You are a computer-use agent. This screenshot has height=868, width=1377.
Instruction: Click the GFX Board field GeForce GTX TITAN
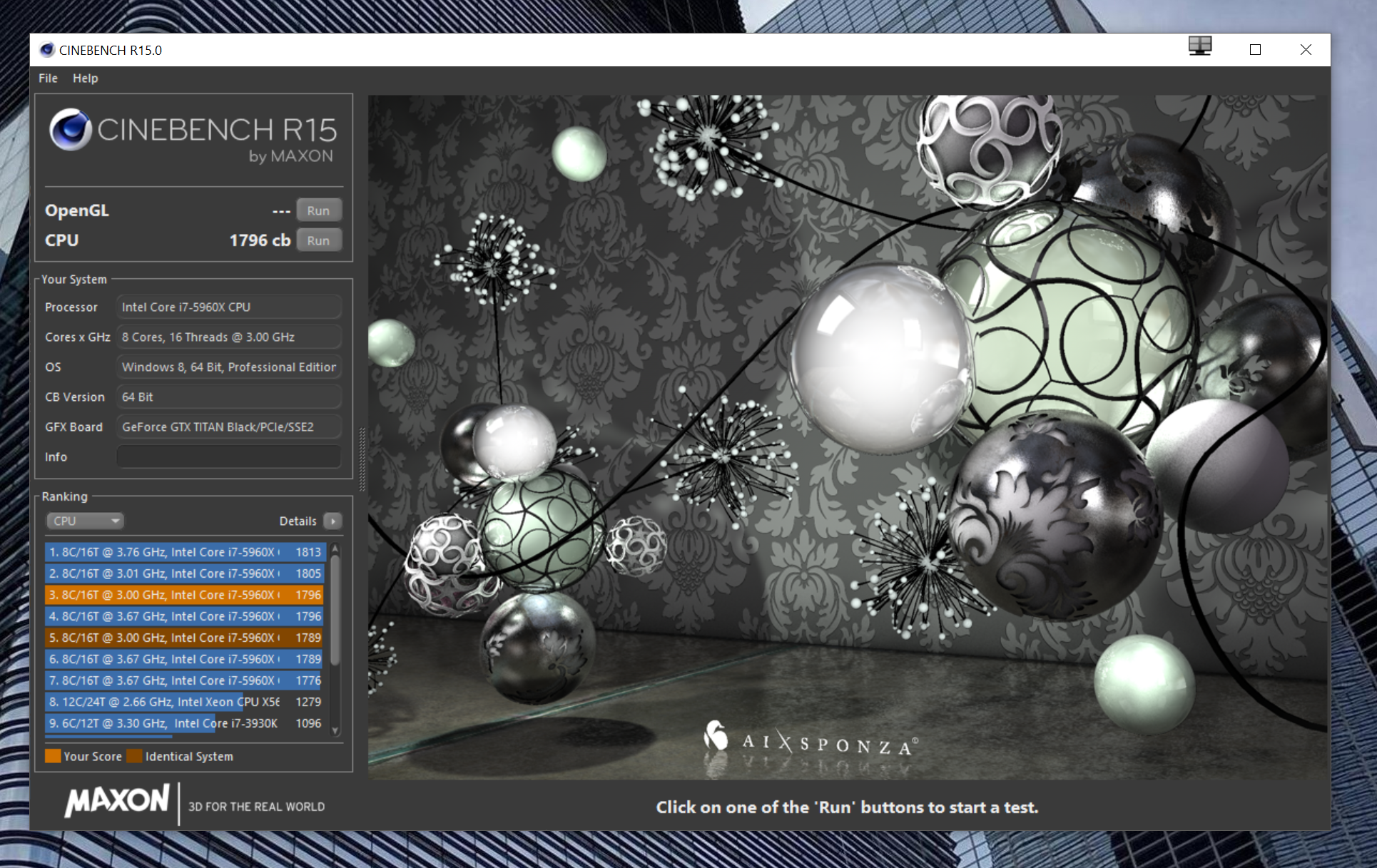point(228,427)
